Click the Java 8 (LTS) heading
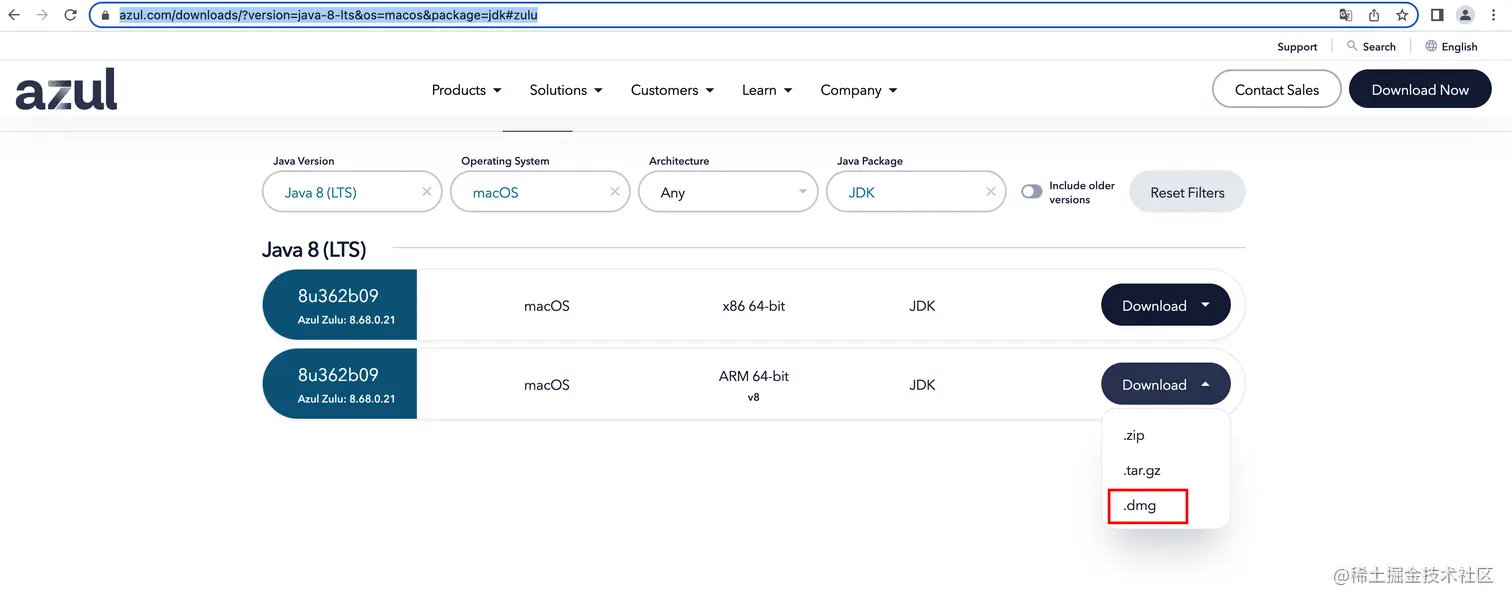1512x604 pixels. coord(314,249)
